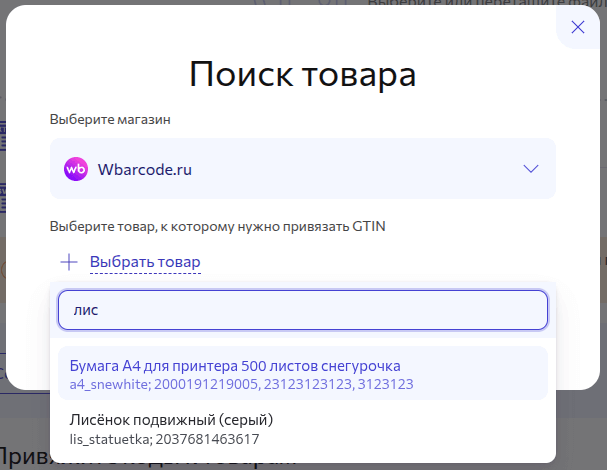Click the lis_statuetka code line

(x=164, y=438)
